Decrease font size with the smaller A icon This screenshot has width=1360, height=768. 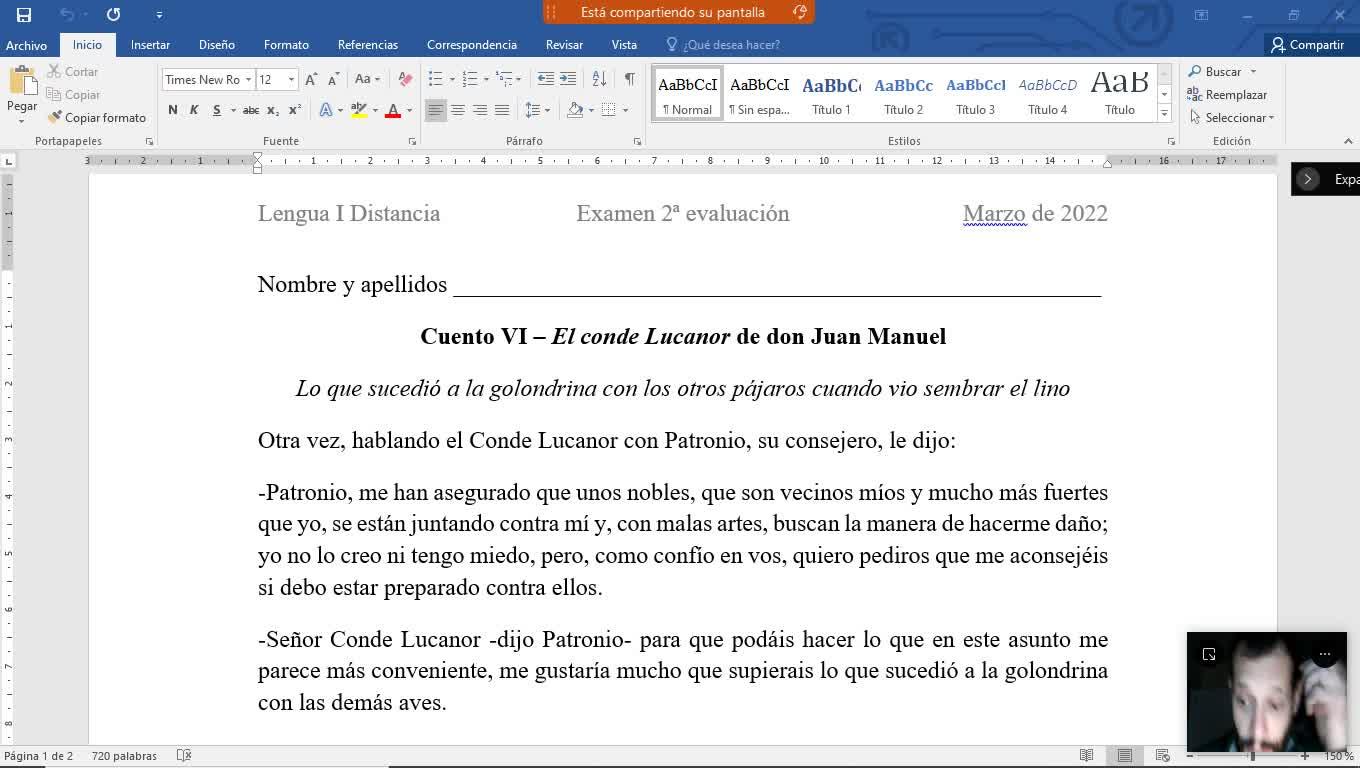pos(333,80)
